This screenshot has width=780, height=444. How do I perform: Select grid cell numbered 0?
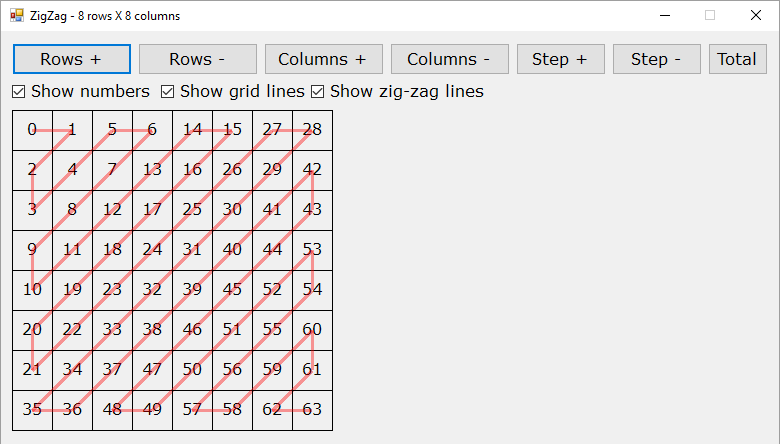point(32,130)
